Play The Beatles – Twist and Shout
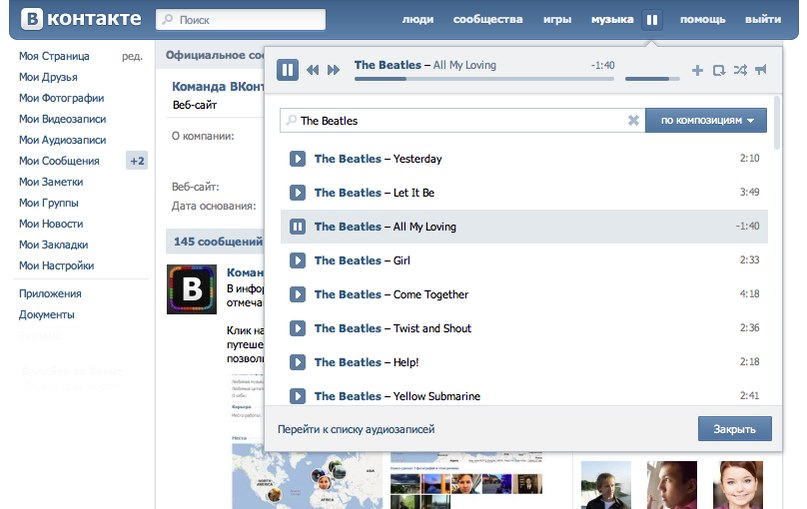807x509 pixels. tap(297, 328)
